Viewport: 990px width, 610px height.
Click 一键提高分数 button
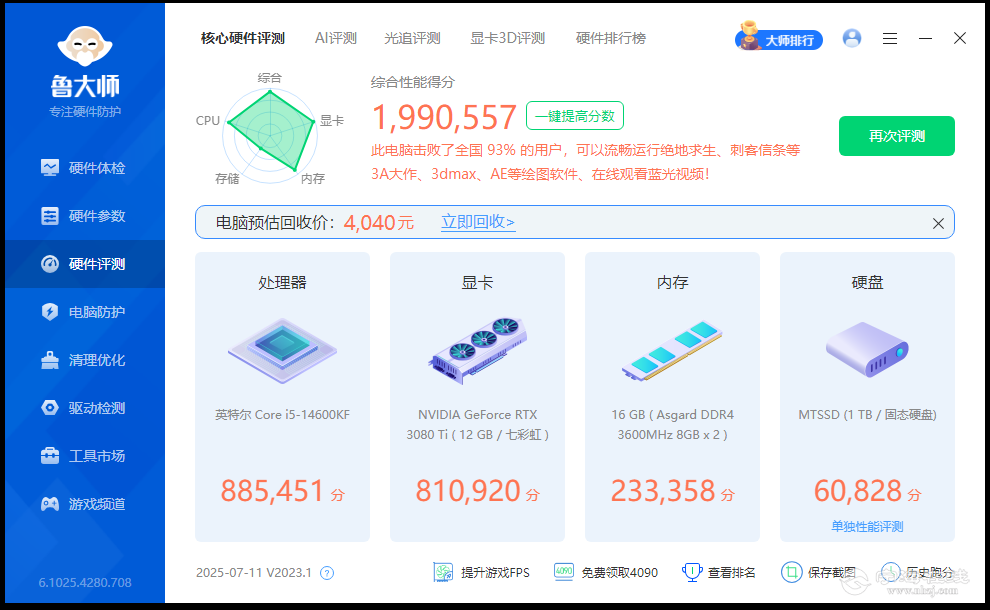point(575,116)
